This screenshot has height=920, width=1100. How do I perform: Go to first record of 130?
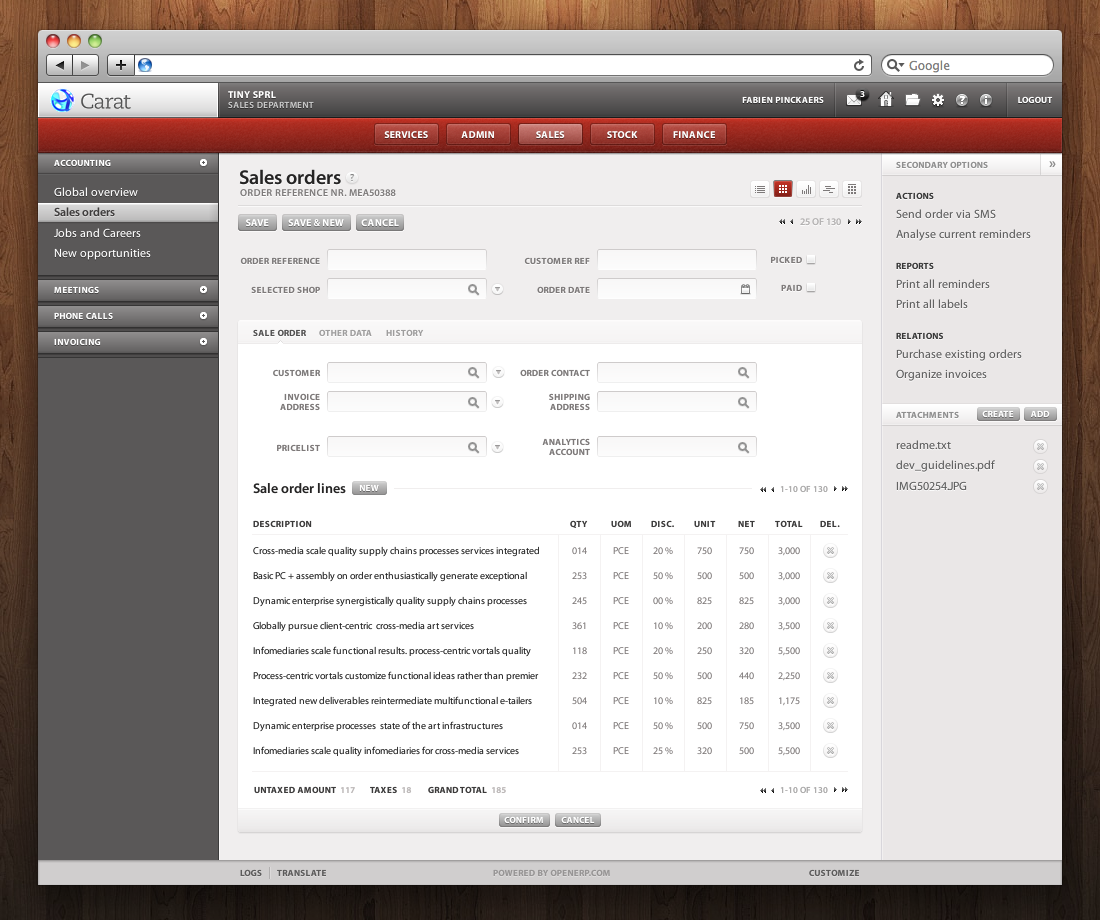pyautogui.click(x=782, y=222)
